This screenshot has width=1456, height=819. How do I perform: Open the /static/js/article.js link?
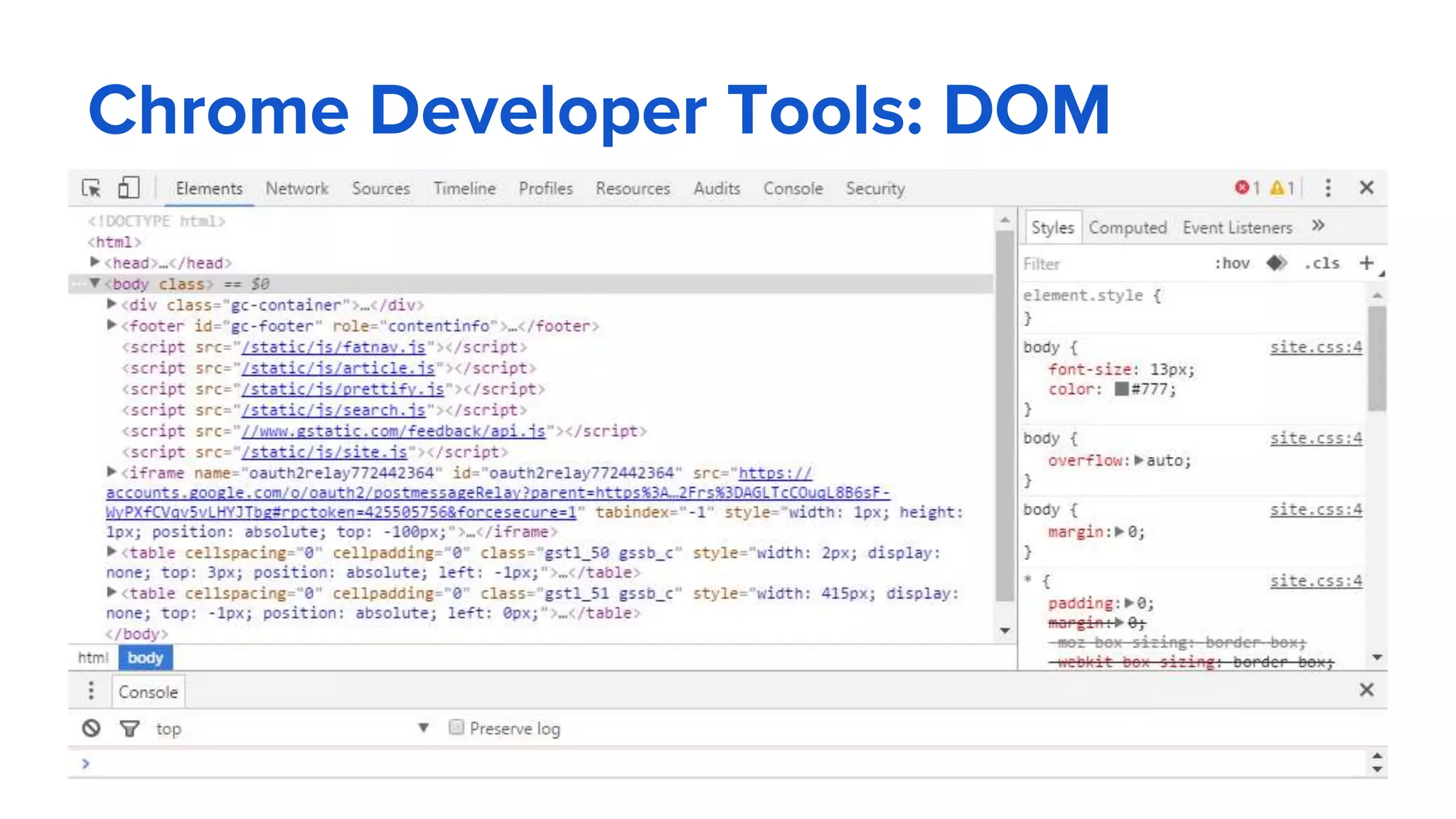click(338, 368)
